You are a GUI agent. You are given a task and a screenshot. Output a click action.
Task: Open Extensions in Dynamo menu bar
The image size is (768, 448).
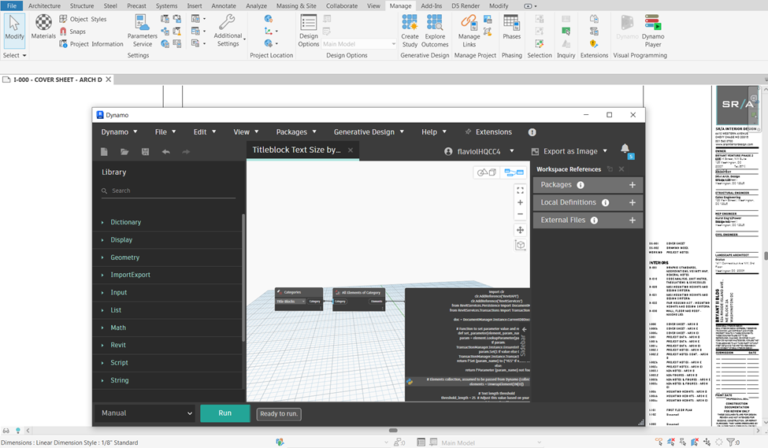pyautogui.click(x=488, y=132)
